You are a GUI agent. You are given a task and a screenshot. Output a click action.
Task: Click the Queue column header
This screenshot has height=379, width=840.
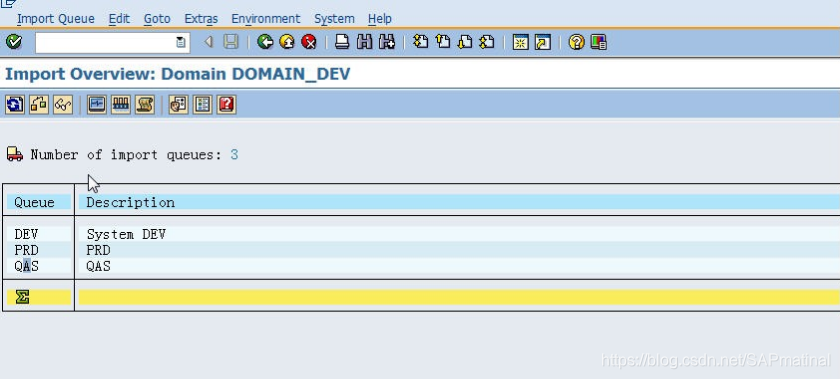34,202
